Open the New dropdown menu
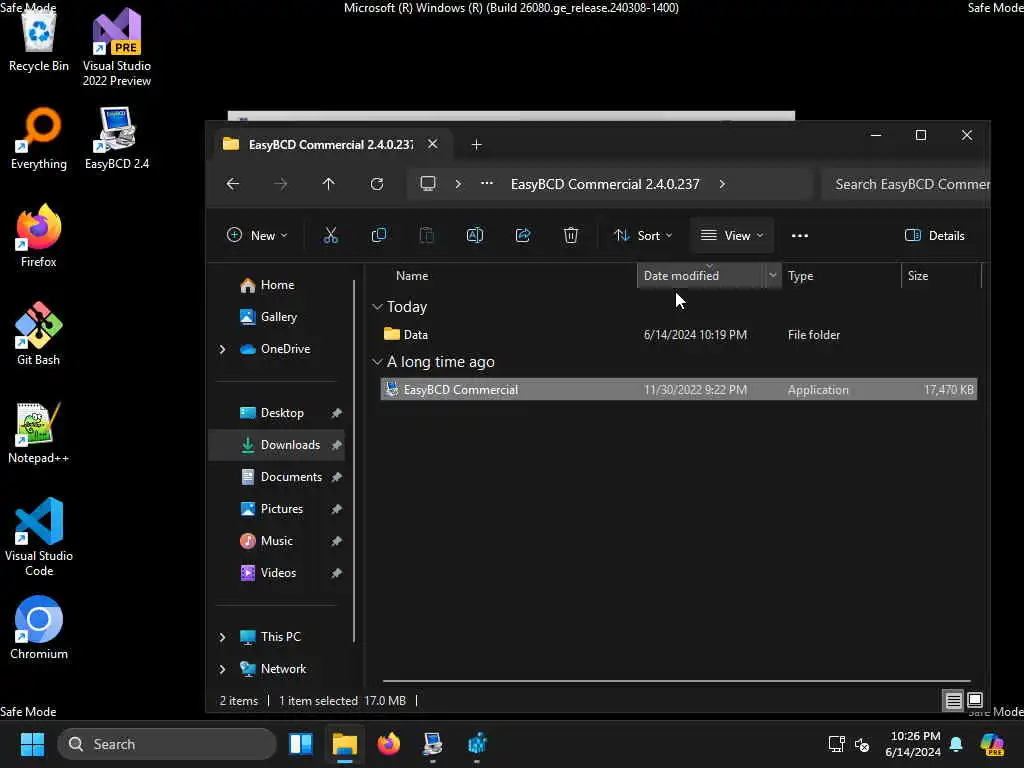 point(257,236)
